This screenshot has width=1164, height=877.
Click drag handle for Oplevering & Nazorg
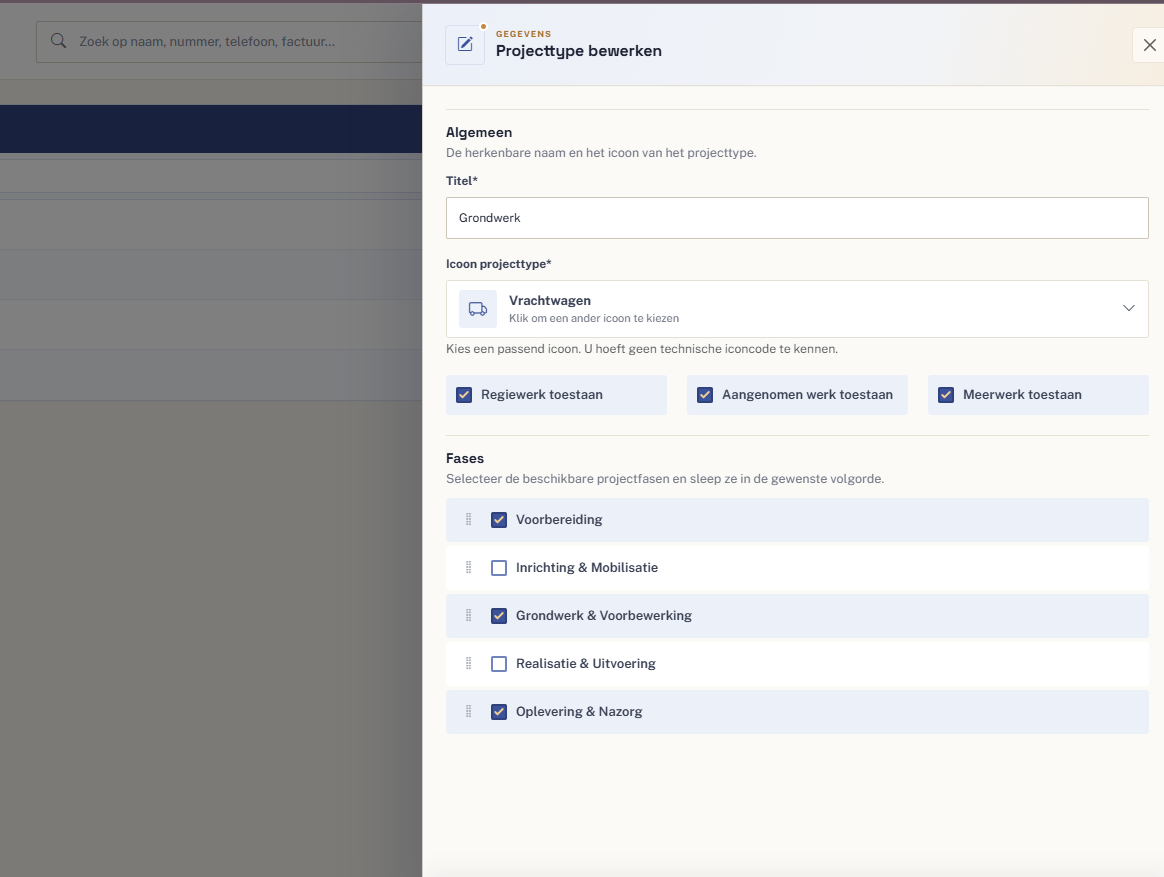tap(468, 711)
